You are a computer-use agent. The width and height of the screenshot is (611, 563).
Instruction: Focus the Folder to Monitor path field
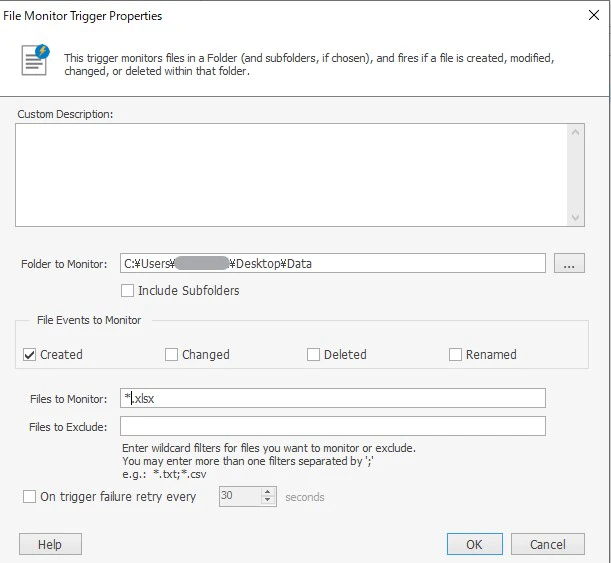(x=333, y=263)
